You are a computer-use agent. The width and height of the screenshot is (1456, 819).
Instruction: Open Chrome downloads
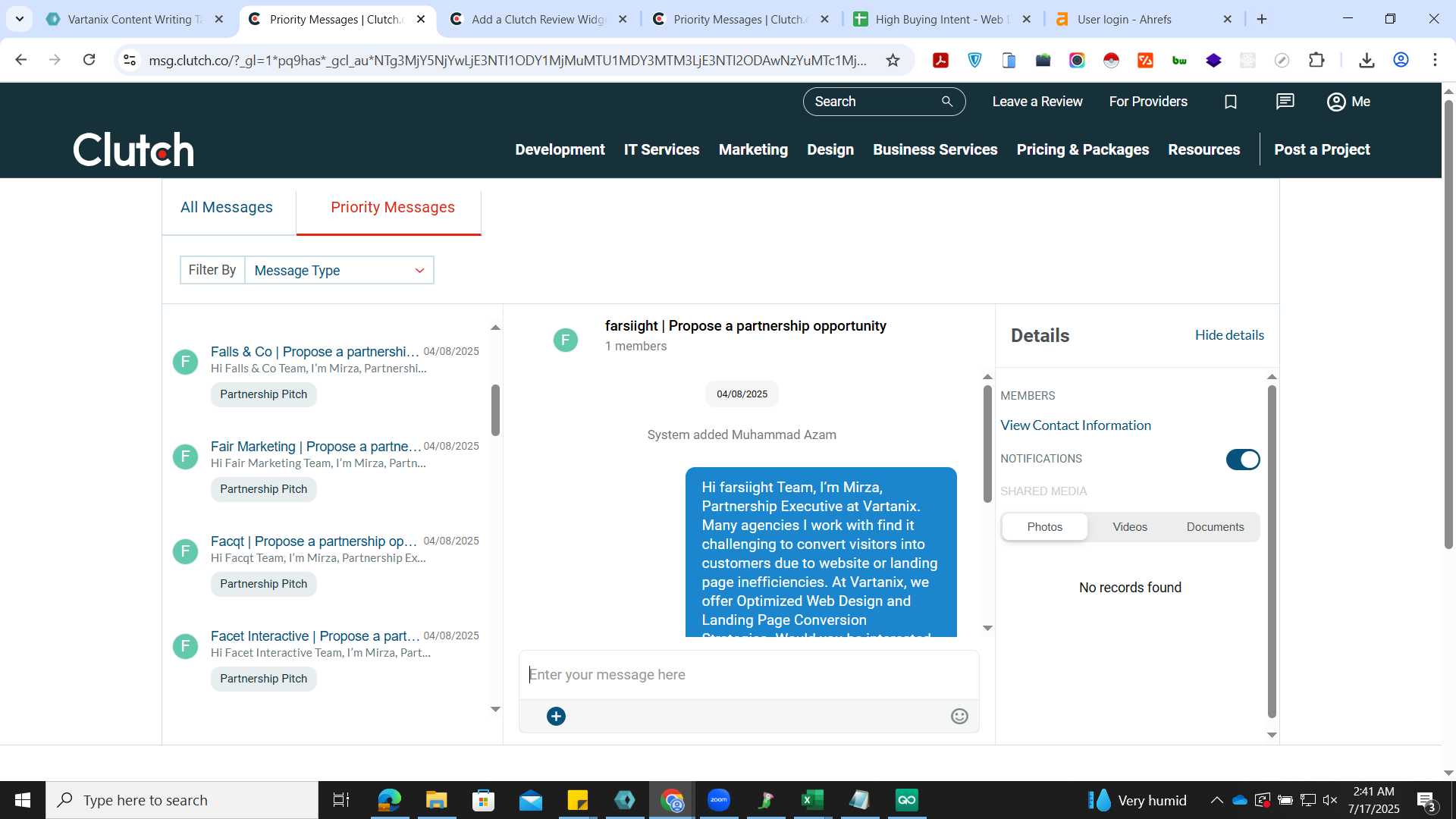pos(1367,60)
